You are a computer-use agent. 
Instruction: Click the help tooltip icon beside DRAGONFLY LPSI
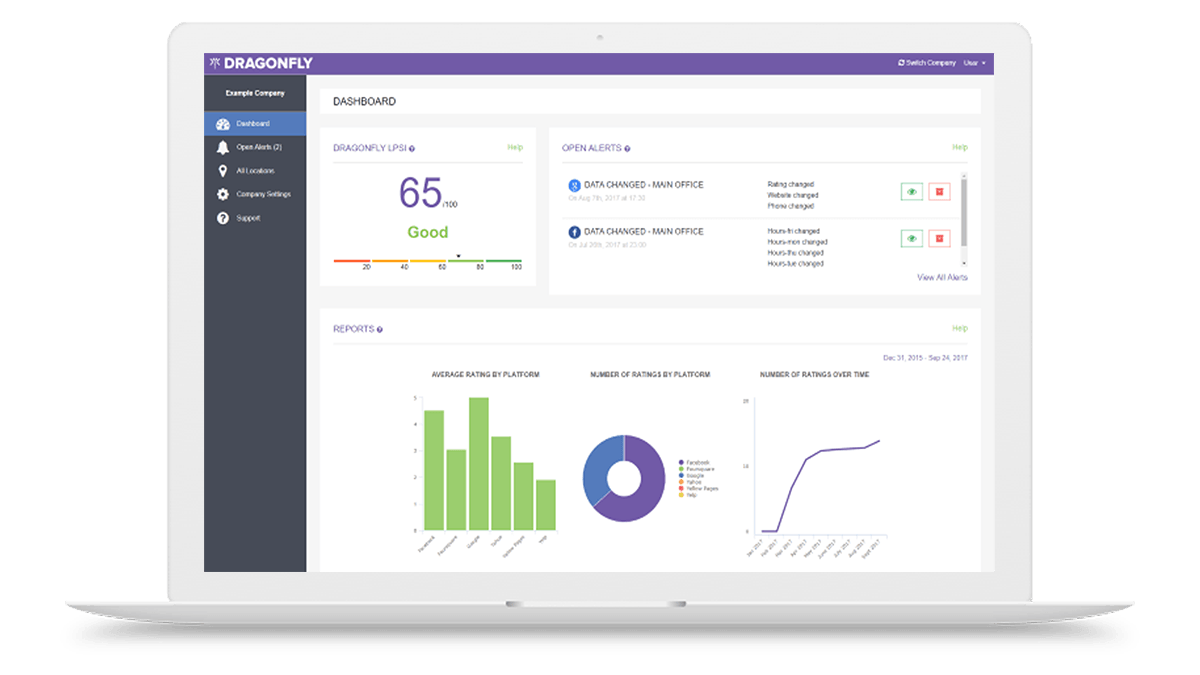click(x=413, y=147)
